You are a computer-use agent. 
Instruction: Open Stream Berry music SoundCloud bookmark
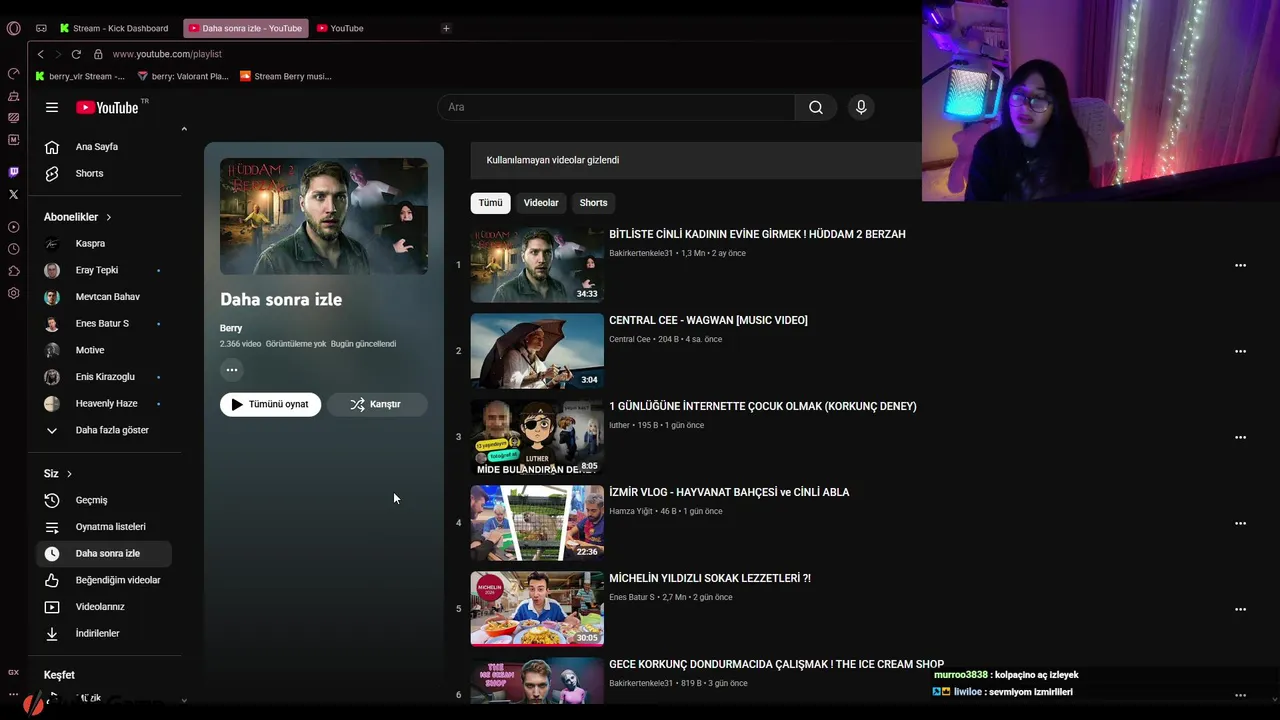tap(286, 76)
